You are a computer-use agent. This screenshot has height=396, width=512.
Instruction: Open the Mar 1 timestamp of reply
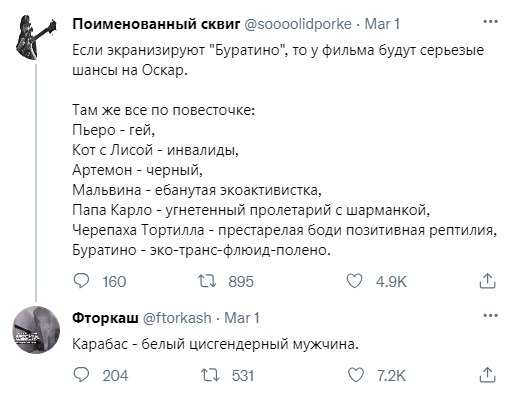pos(242,318)
